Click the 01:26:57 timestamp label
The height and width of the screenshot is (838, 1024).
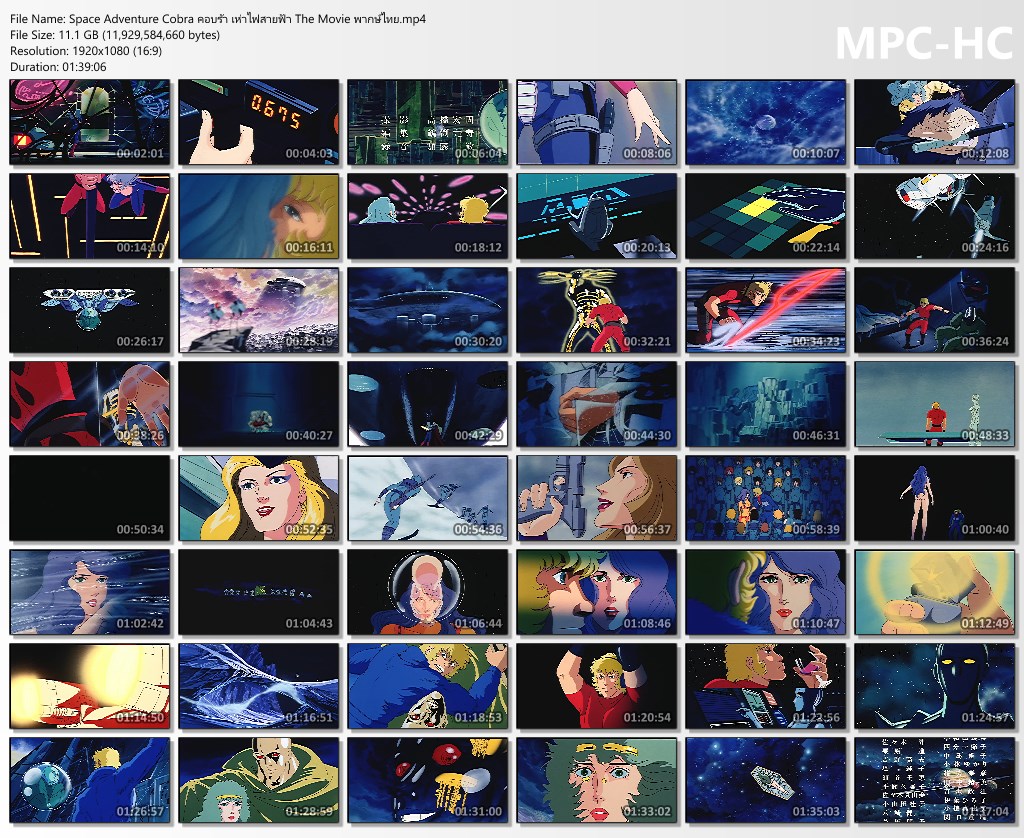140,812
